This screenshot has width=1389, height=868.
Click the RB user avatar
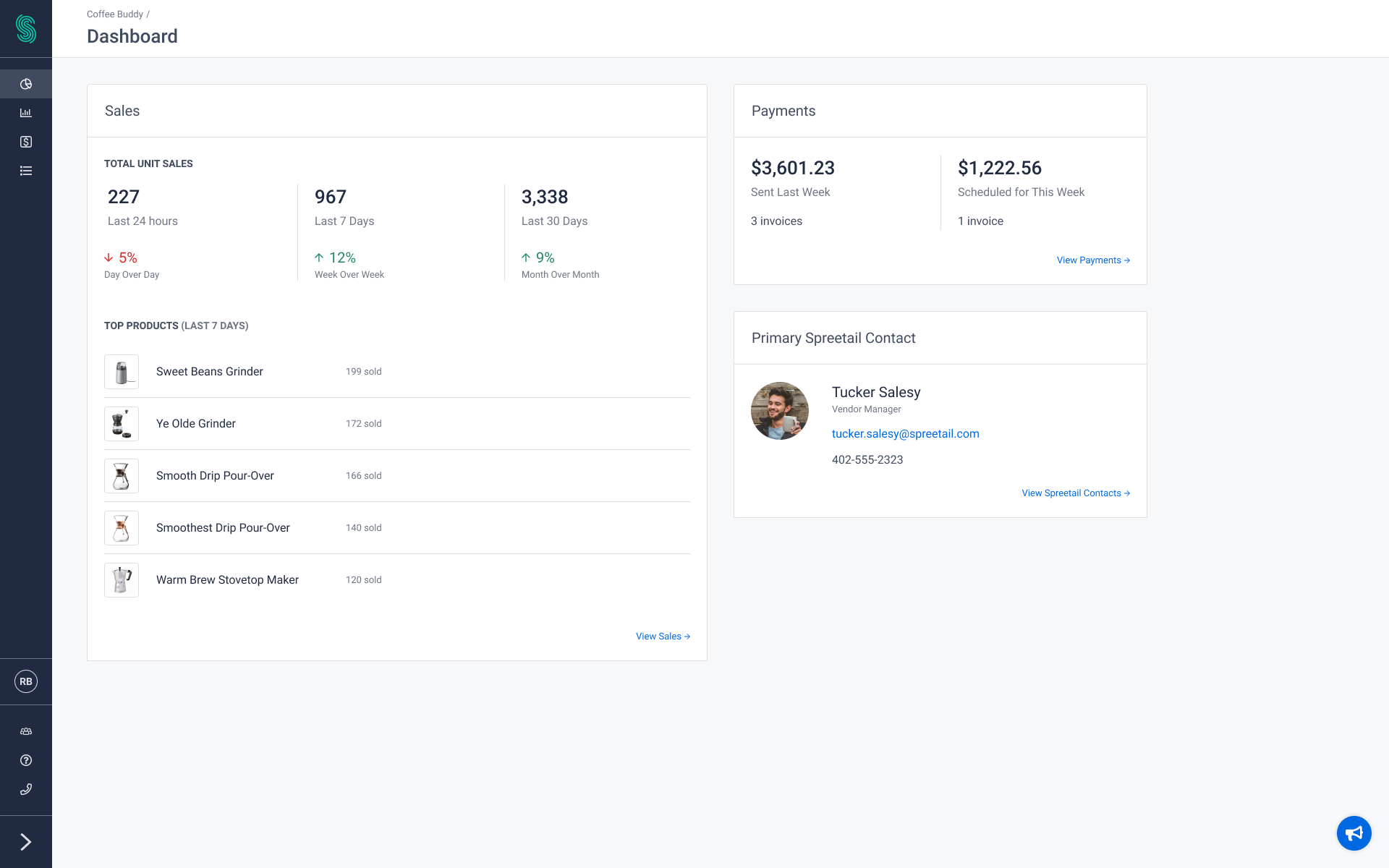click(x=26, y=681)
